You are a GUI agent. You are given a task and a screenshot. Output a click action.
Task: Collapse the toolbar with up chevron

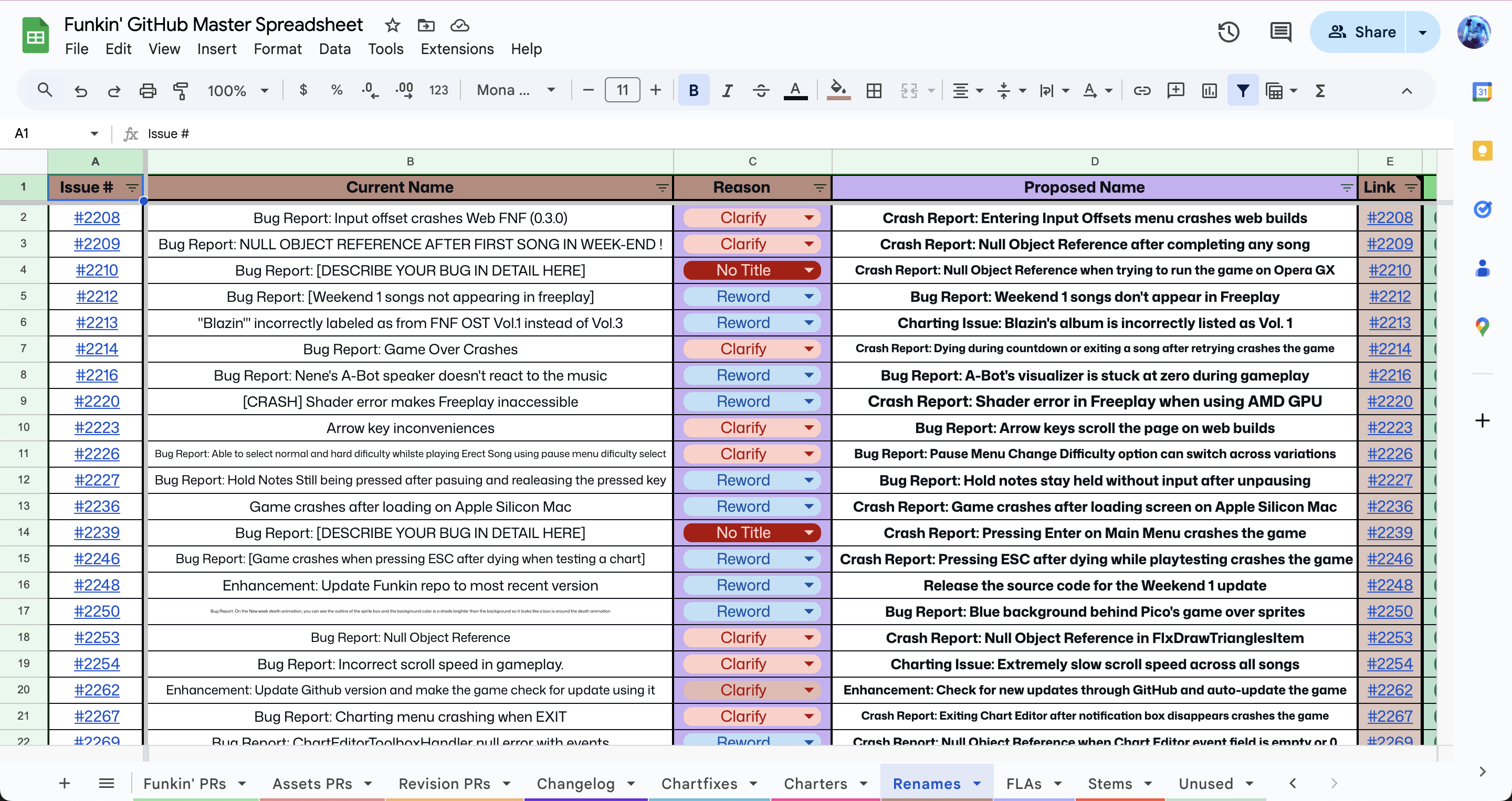click(1407, 91)
